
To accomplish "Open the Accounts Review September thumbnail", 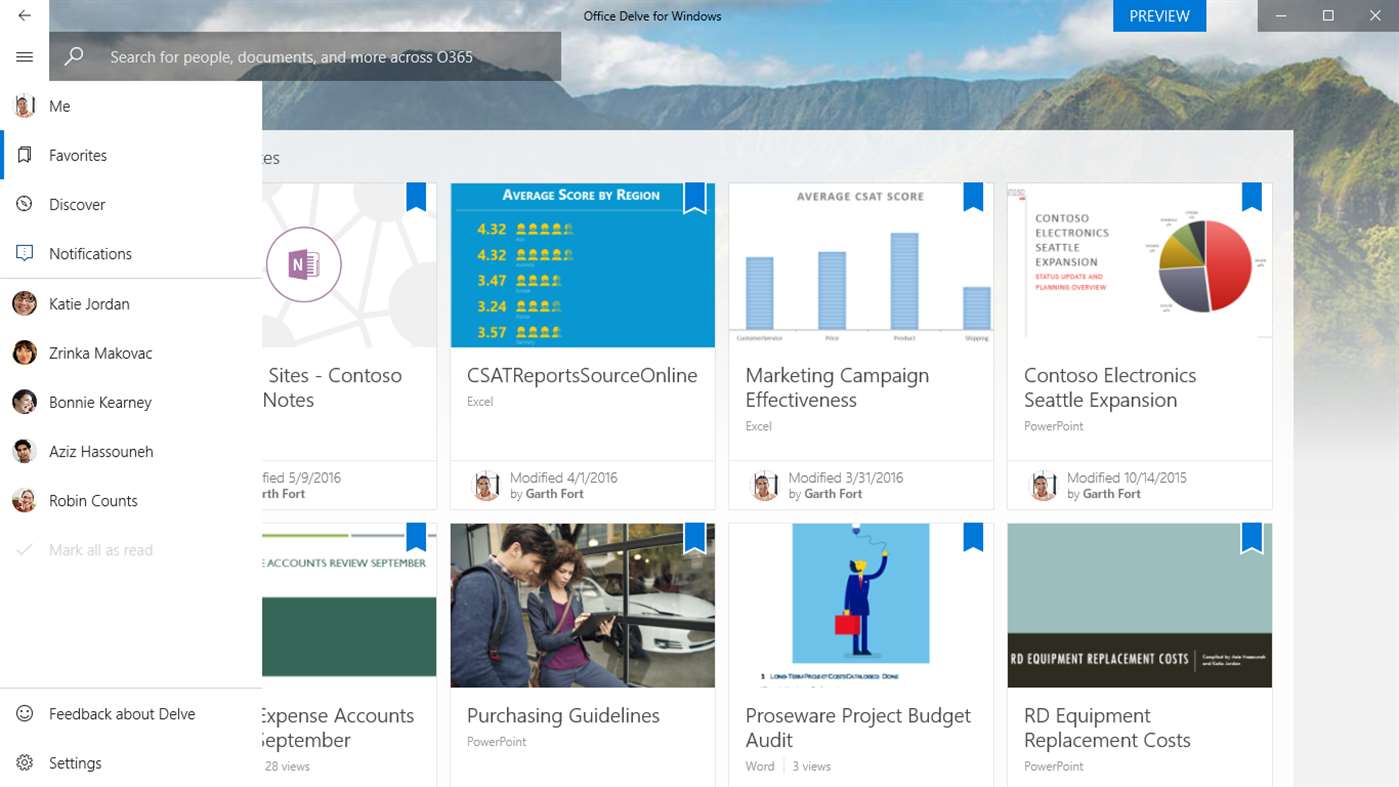I will [349, 605].
